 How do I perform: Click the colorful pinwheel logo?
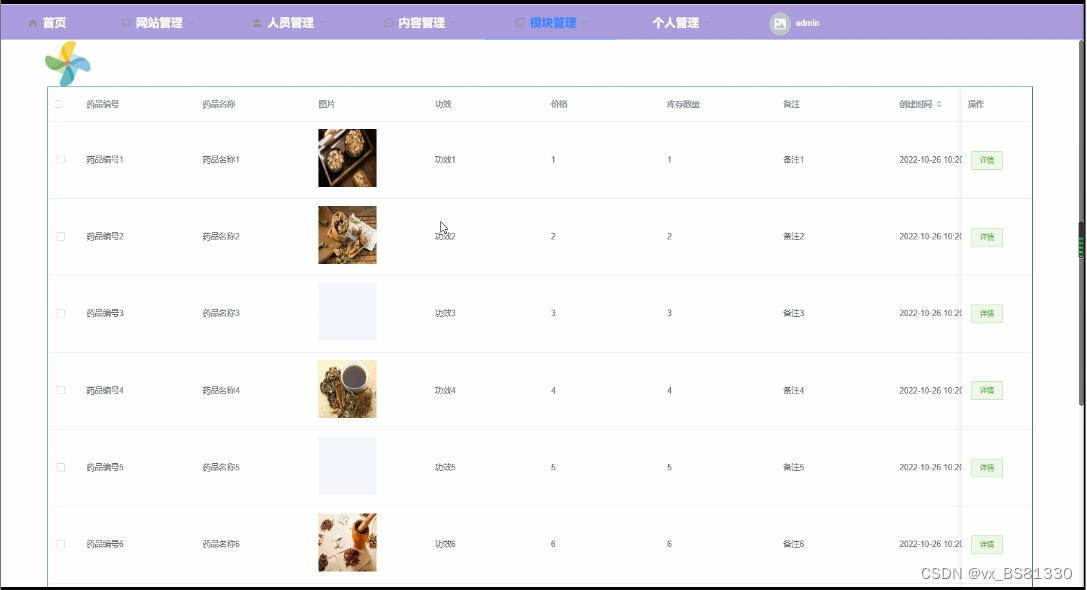[x=68, y=64]
